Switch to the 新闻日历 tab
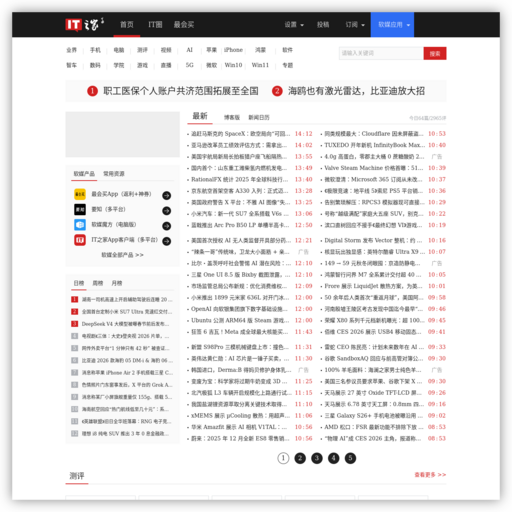Image resolution: width=512 pixels, height=512 pixels. pos(259,117)
